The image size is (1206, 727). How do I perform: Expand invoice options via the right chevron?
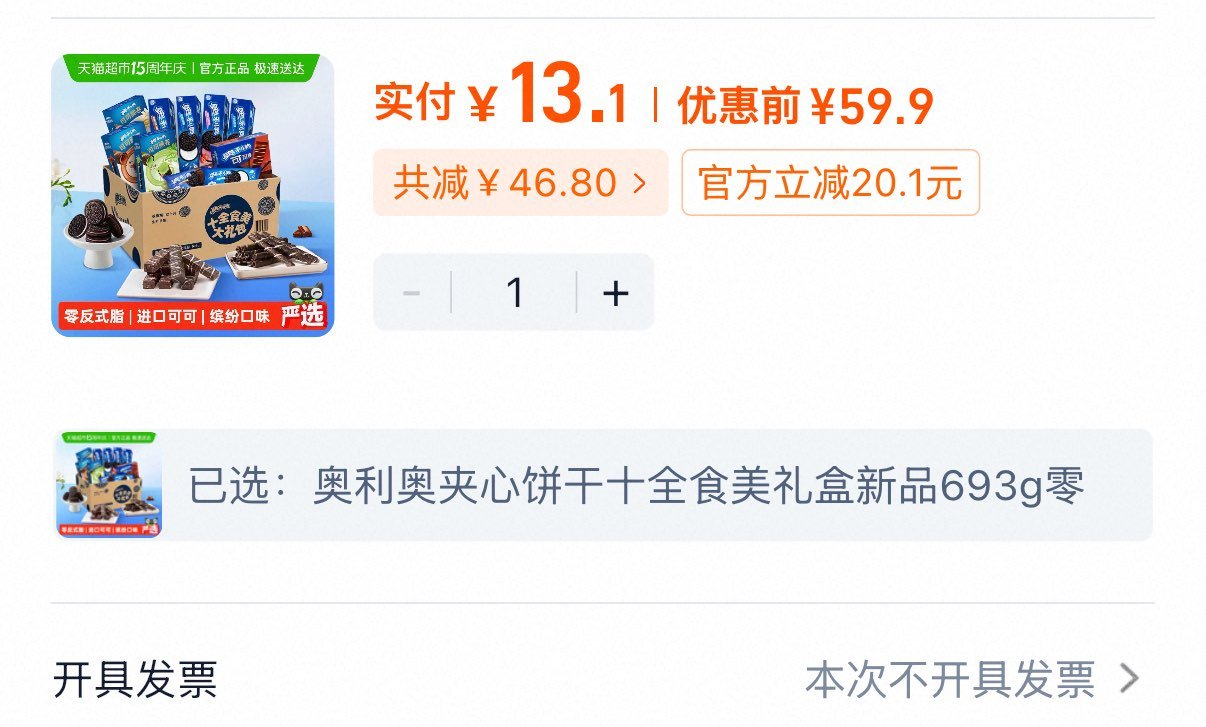pyautogui.click(x=1129, y=680)
